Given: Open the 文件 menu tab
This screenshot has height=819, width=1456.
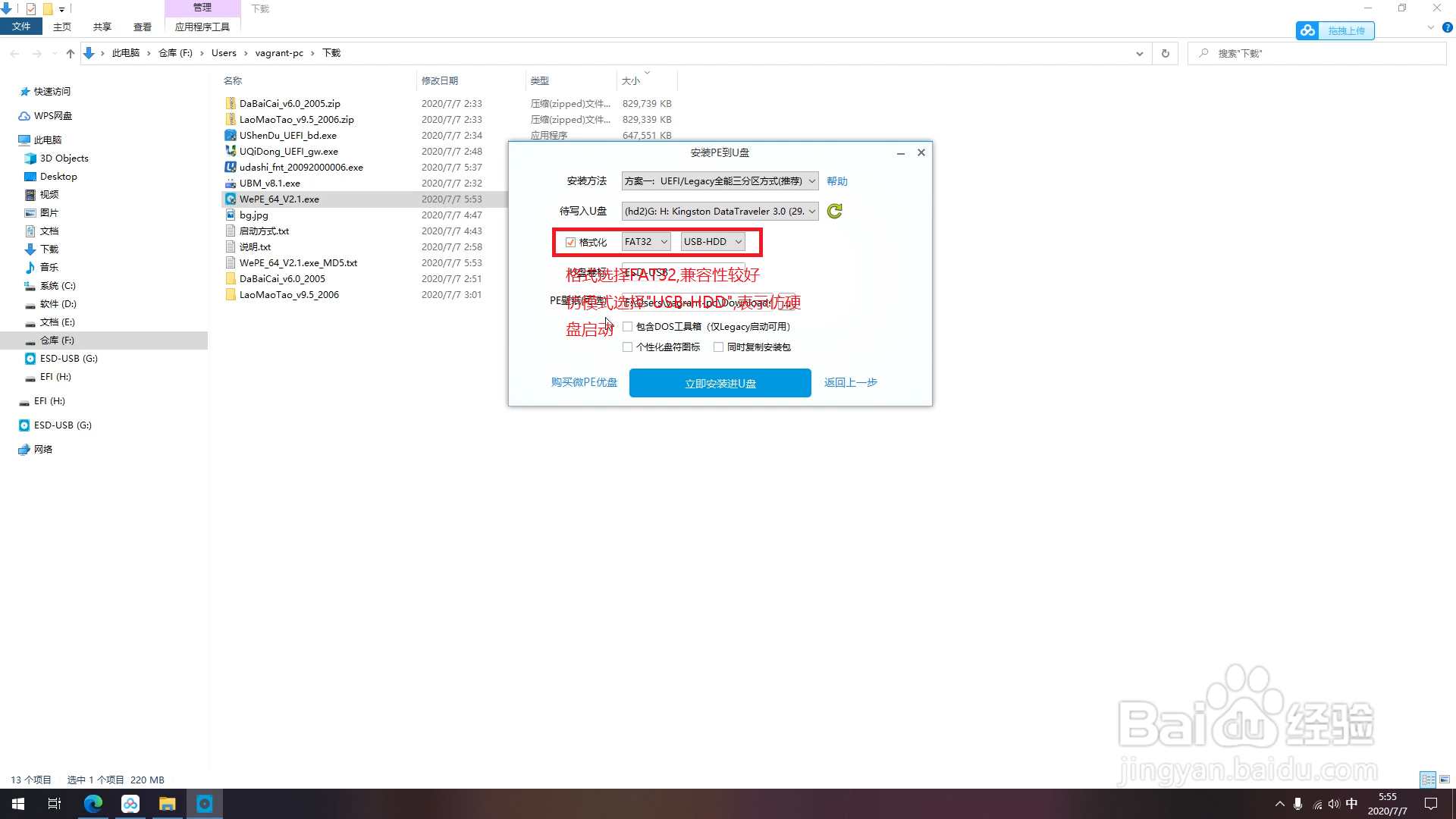Looking at the screenshot, I should [x=21, y=27].
